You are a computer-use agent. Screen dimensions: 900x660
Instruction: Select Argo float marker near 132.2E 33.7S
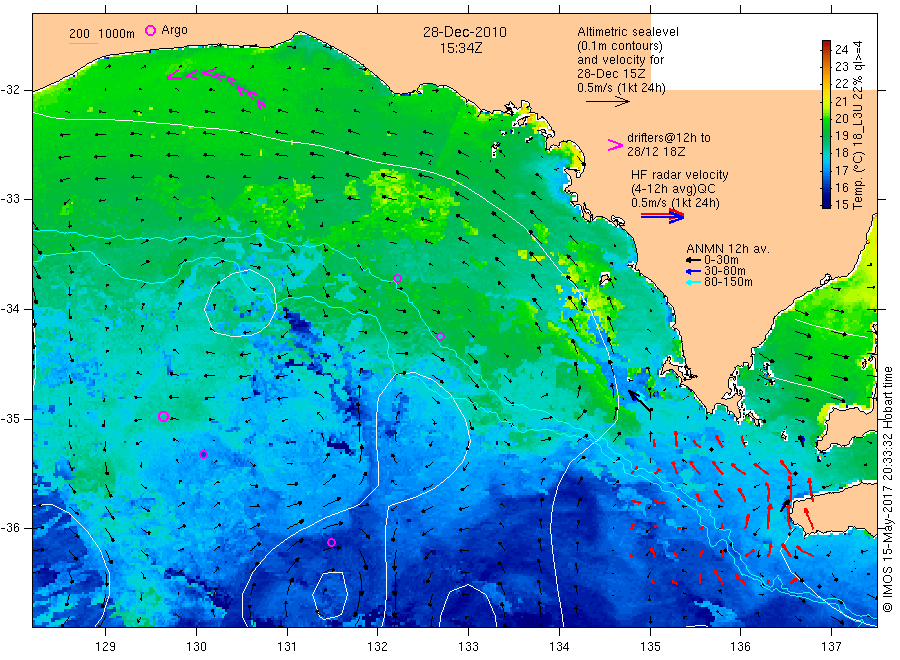pyautogui.click(x=397, y=279)
